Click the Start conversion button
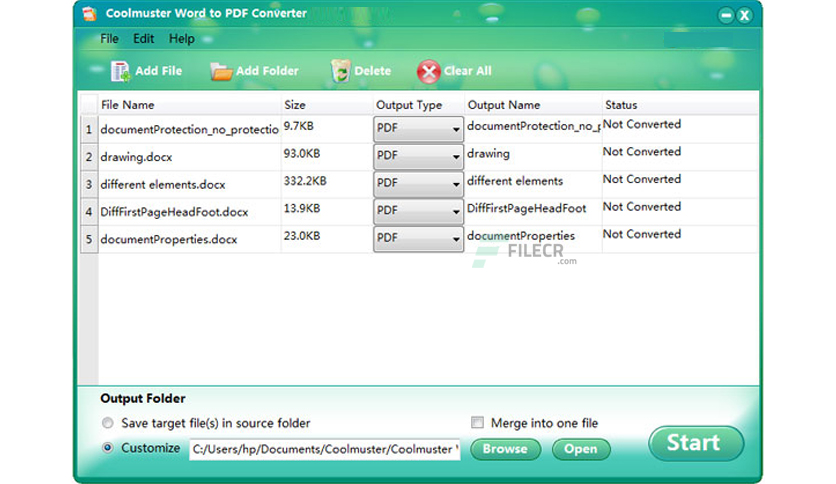The image size is (836, 484). coord(695,443)
